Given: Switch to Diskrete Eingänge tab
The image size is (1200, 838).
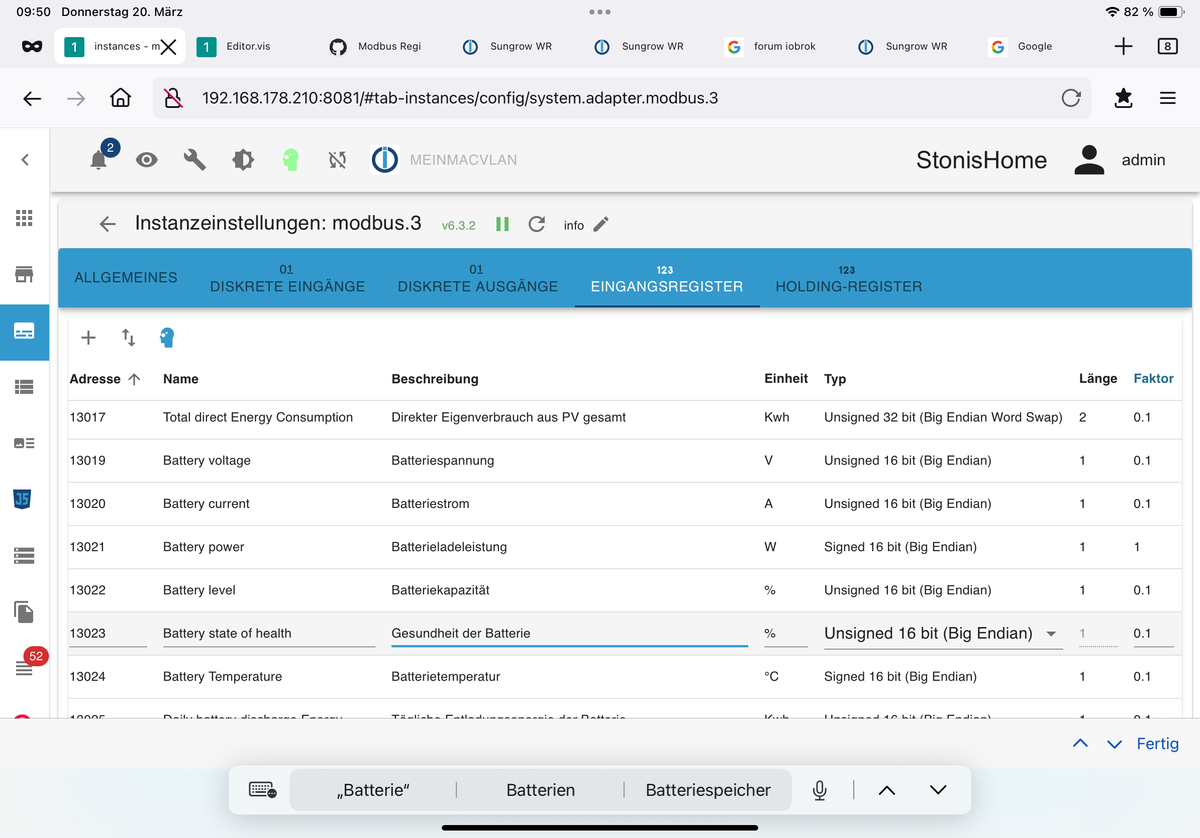Looking at the screenshot, I should pos(287,278).
